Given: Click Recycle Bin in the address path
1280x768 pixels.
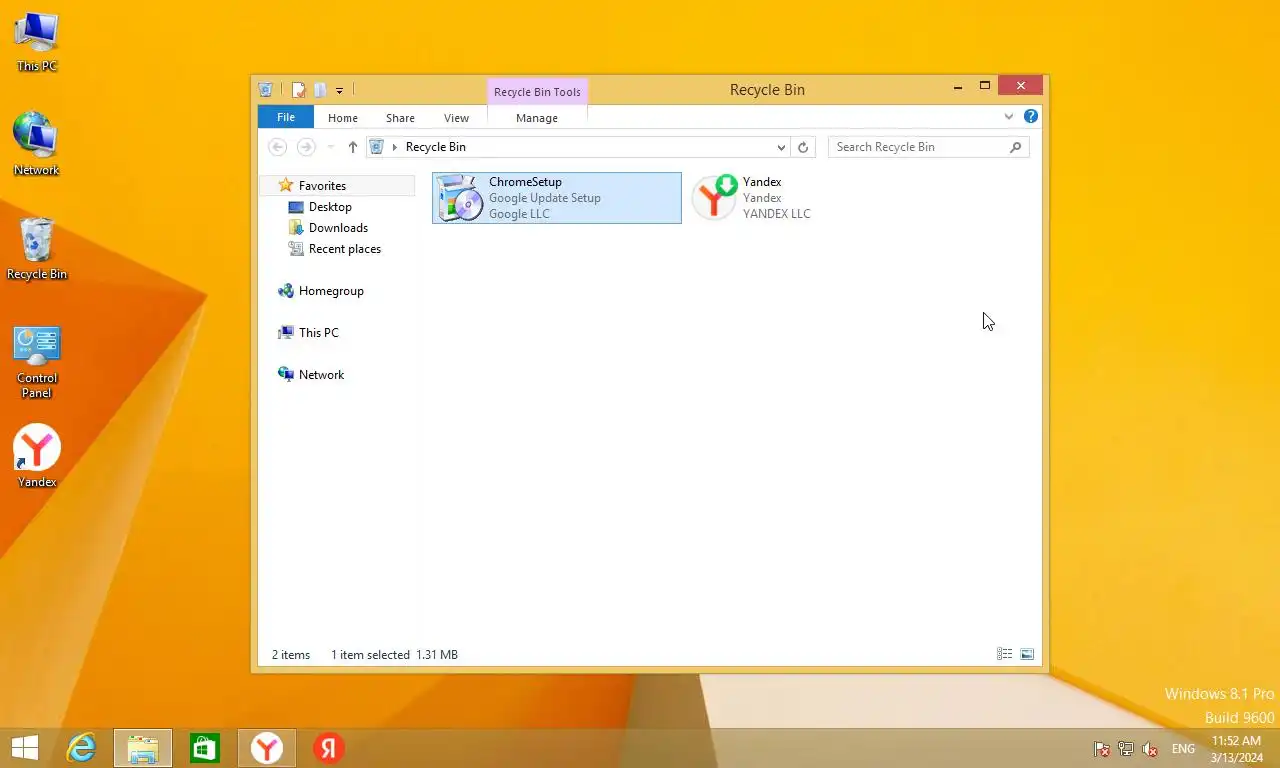Looking at the screenshot, I should [x=436, y=147].
